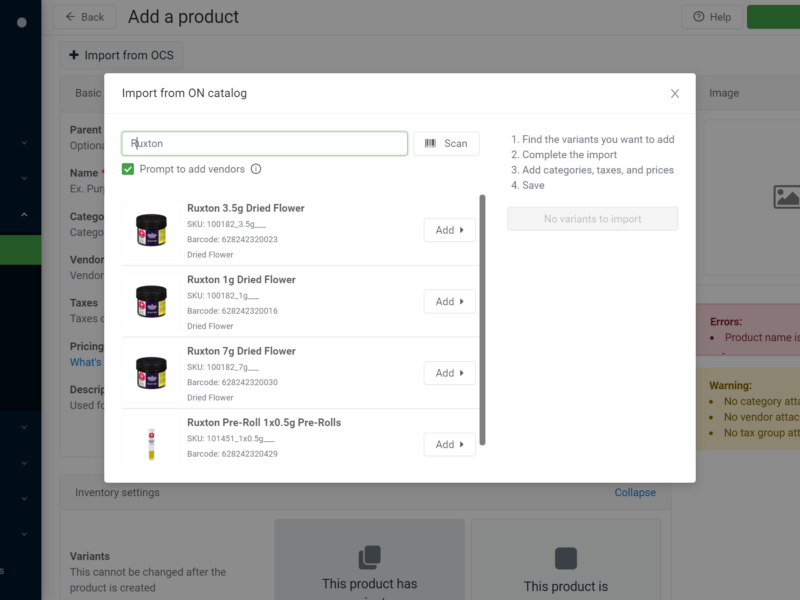800x600 pixels.
Task: Click Ruxton Pre-Roll 1x0.5g Pre-Rolls title
Action: [x=264, y=422]
